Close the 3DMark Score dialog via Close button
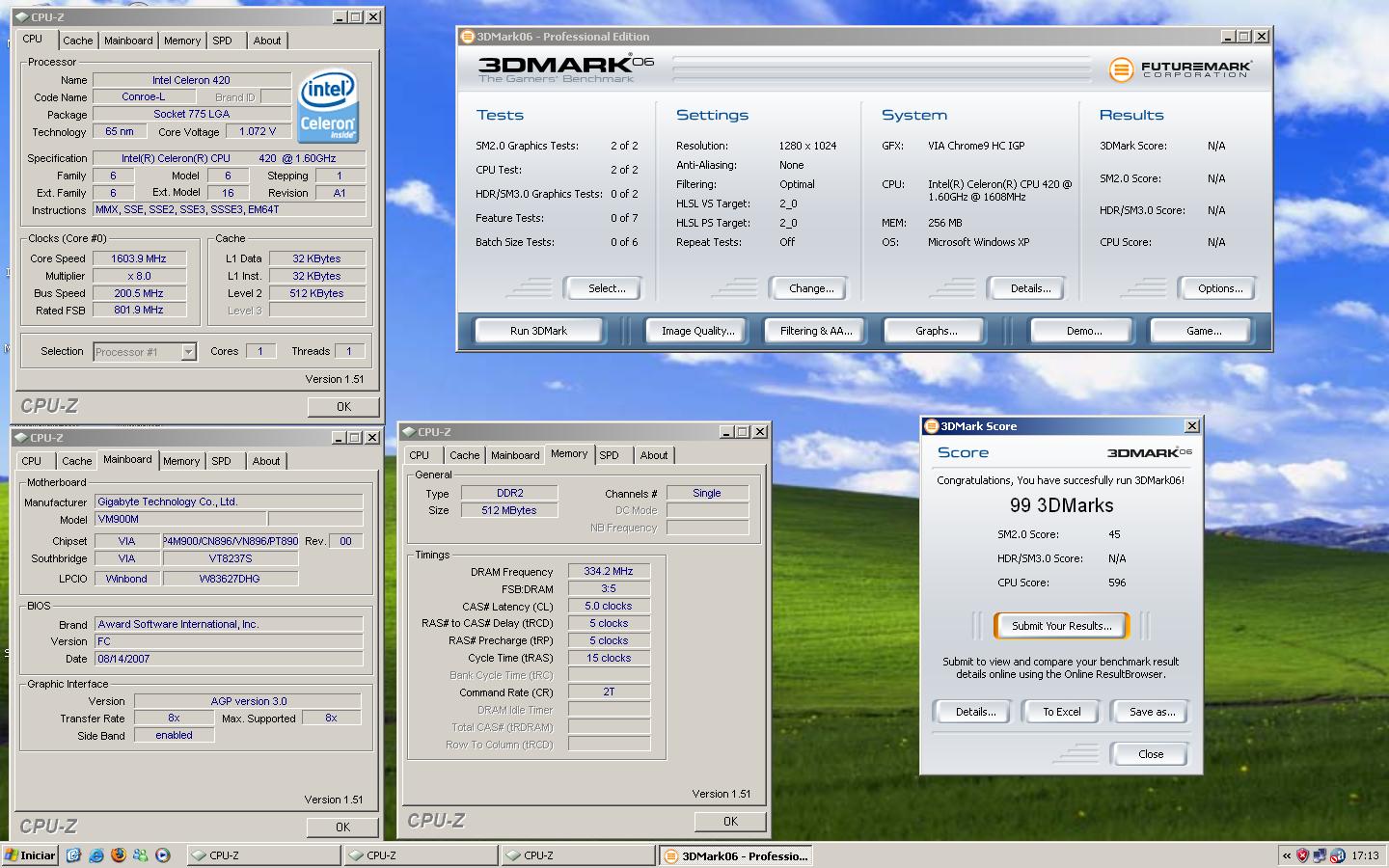1389x868 pixels. (1150, 754)
